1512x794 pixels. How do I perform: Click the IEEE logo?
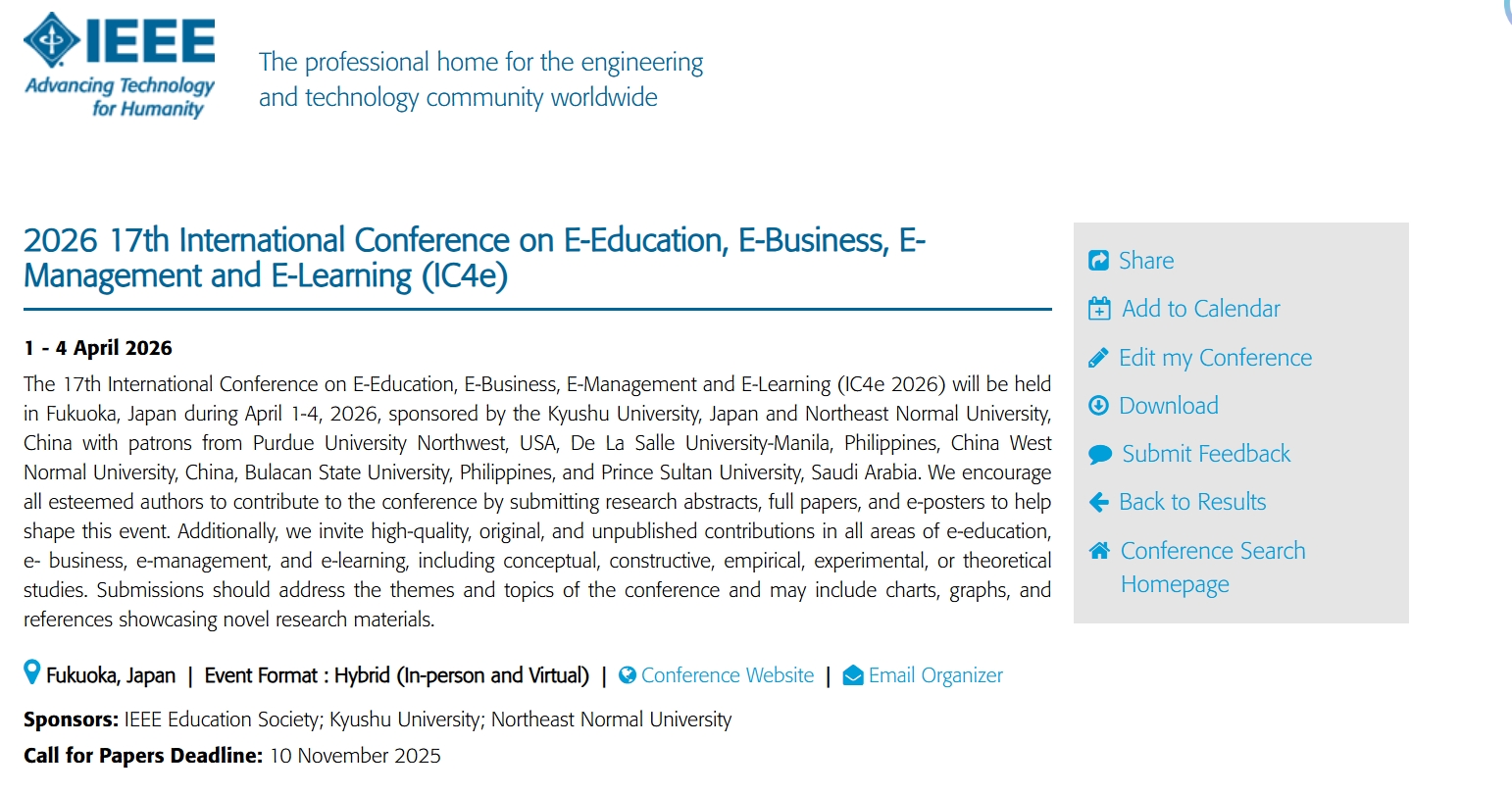click(x=119, y=66)
